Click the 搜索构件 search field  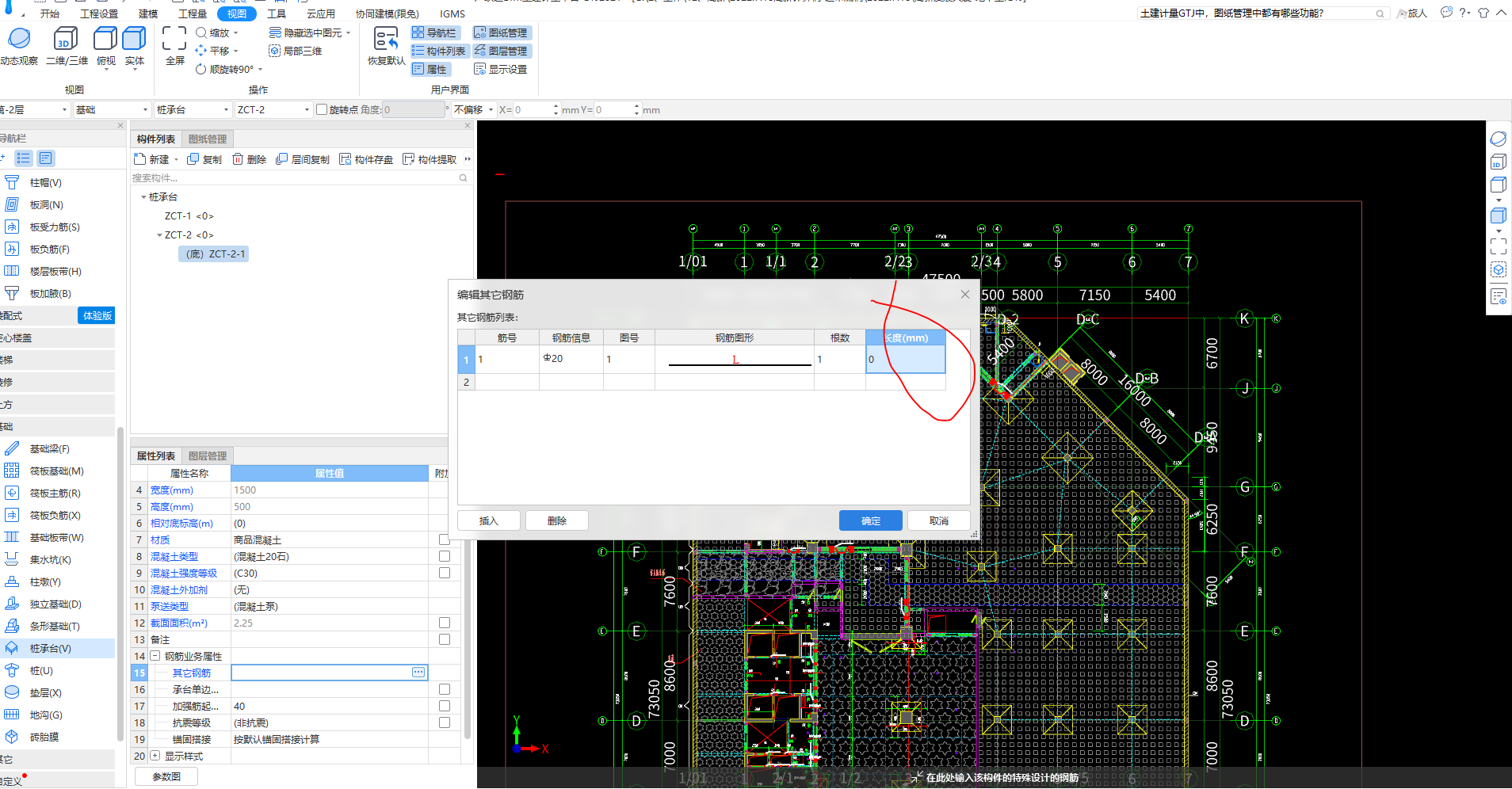[300, 178]
